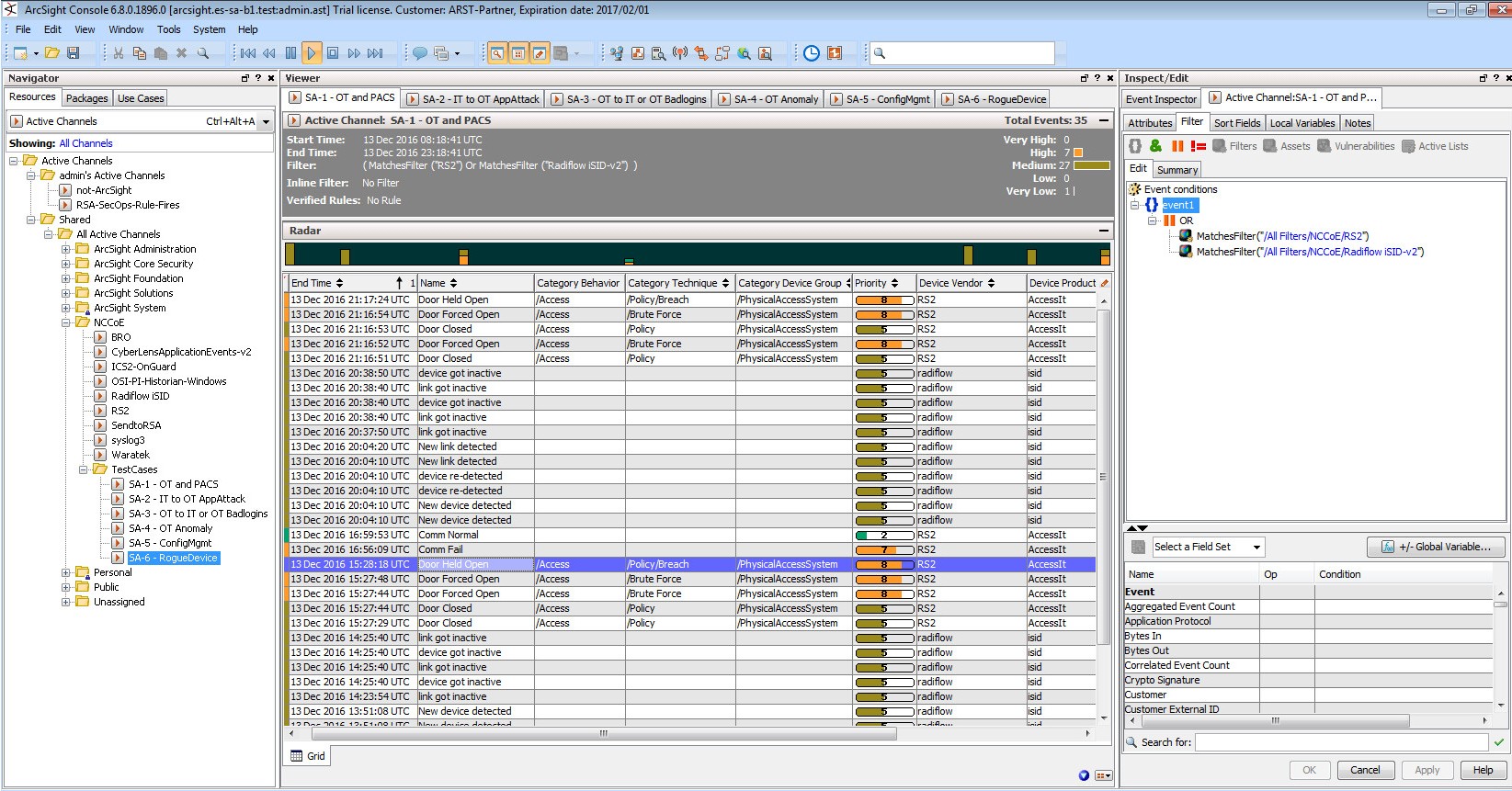1512x791 pixels.
Task: Click the globe search toolbar icon
Action: point(744,53)
